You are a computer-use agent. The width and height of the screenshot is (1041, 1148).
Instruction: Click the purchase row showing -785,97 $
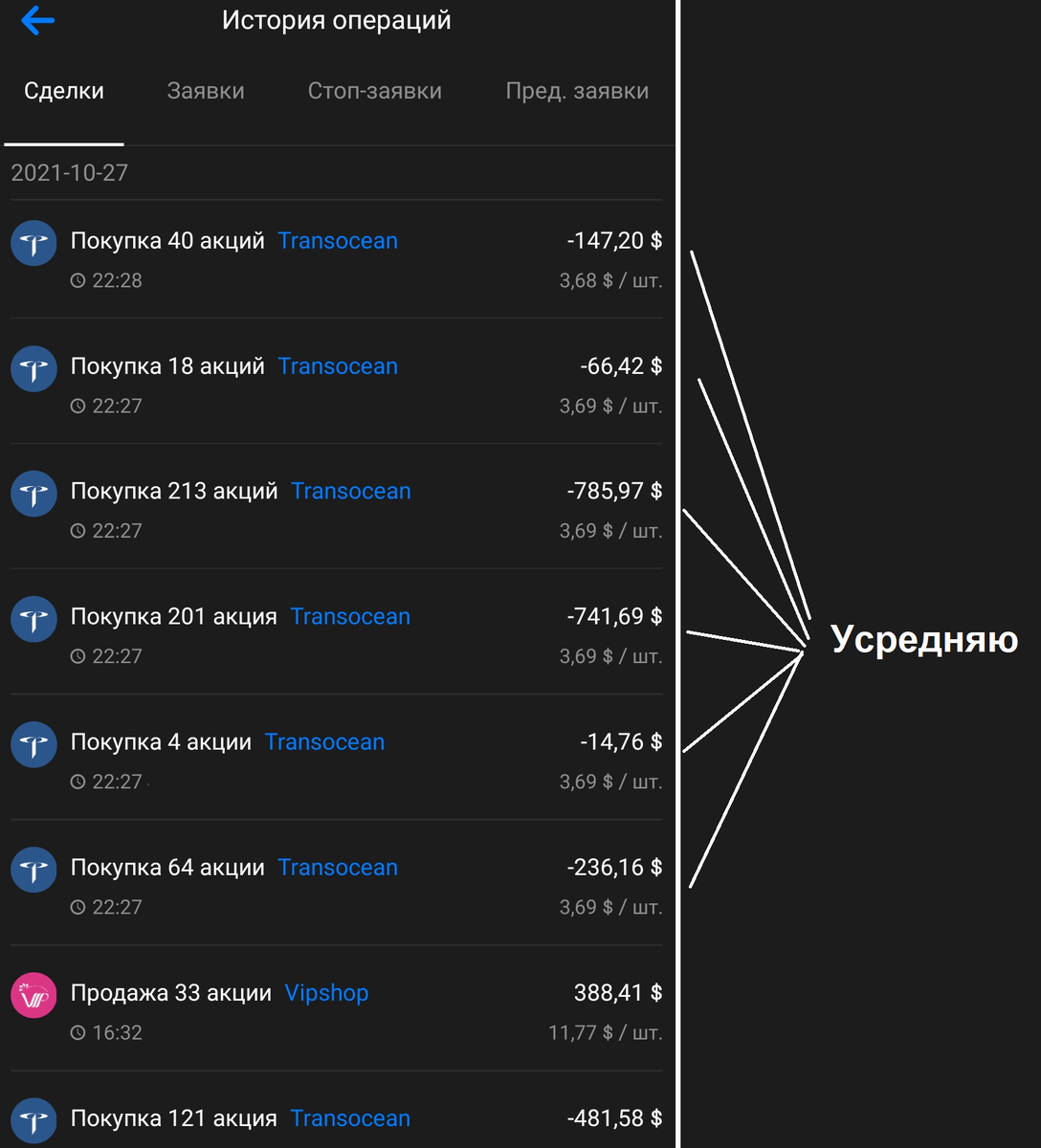pyautogui.click(x=335, y=507)
